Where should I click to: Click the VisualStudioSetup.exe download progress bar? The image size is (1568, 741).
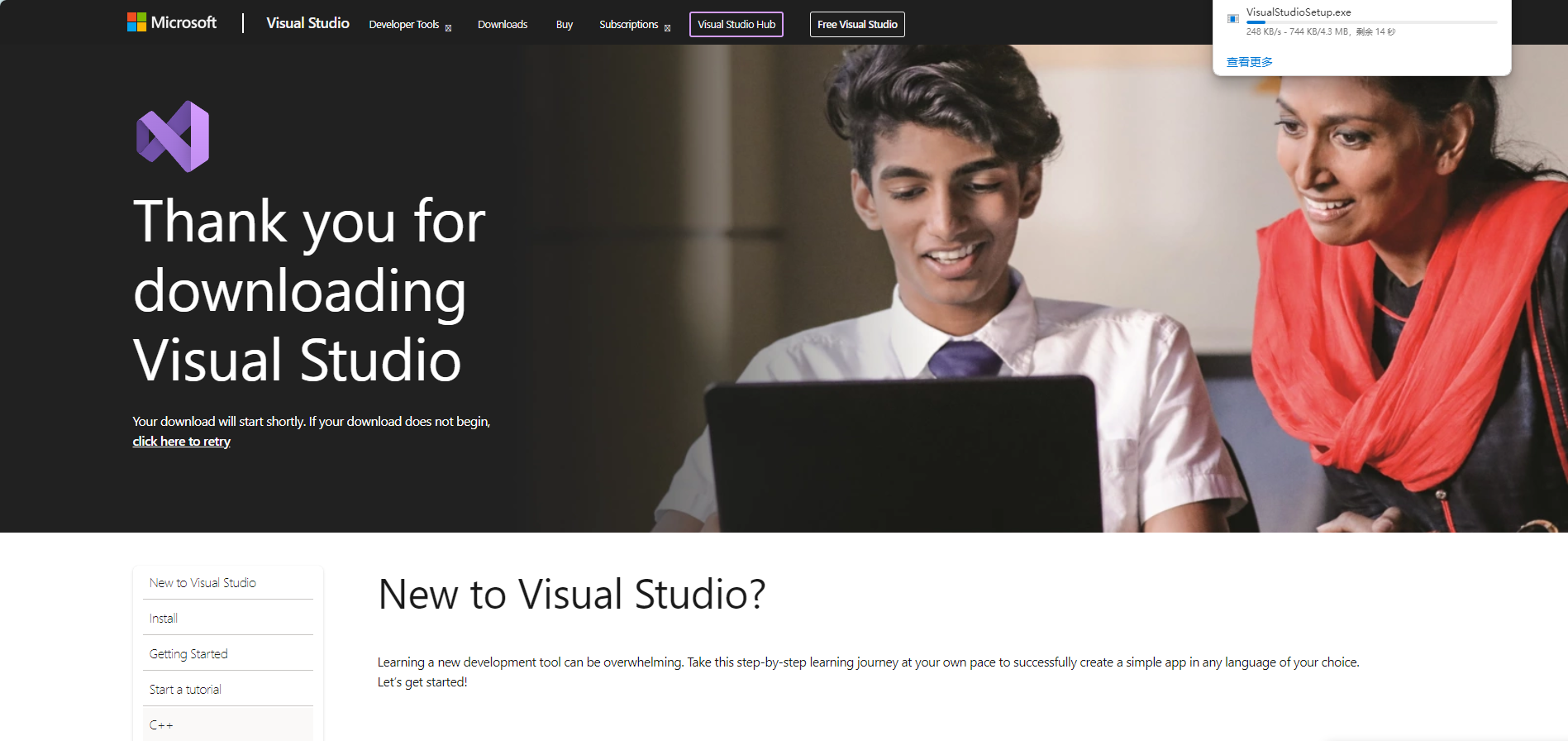(x=1371, y=22)
